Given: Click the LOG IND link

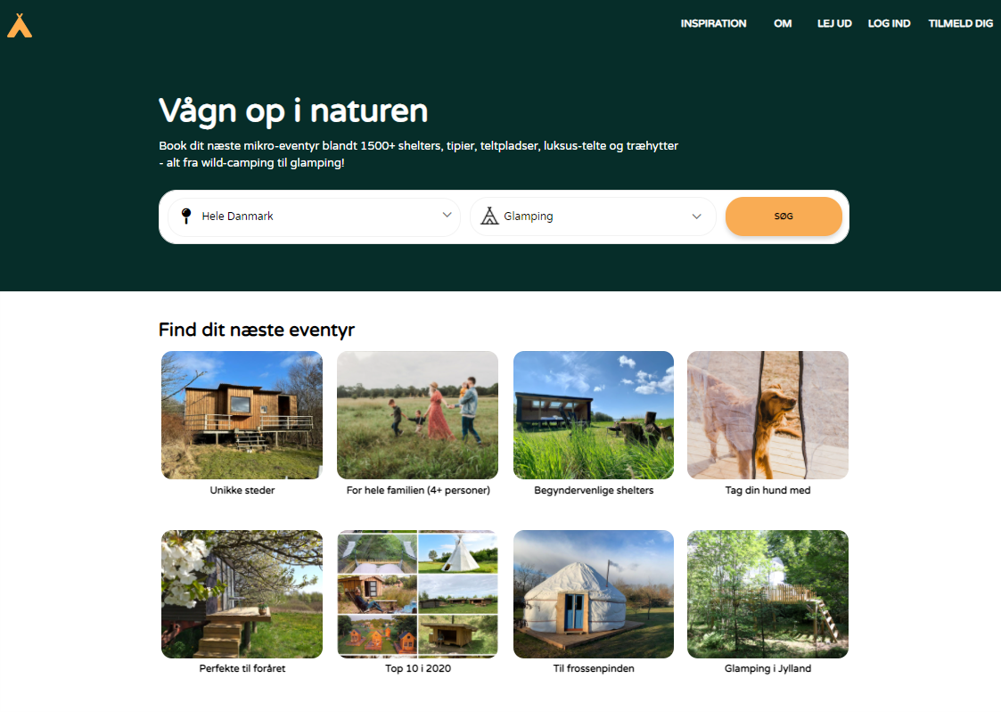Looking at the screenshot, I should point(889,24).
